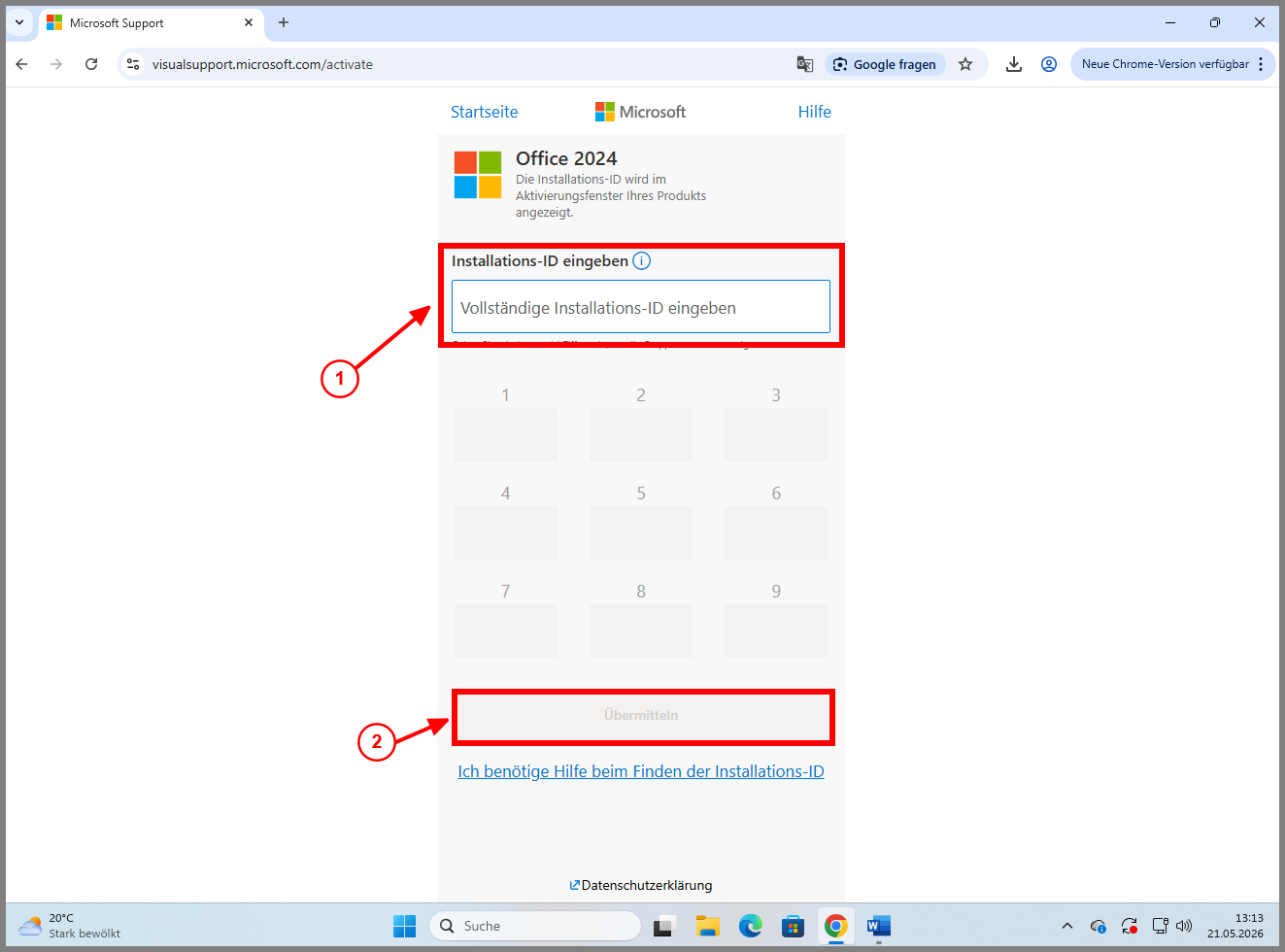1285x952 pixels.
Task: Click the volume tray icon
Action: (x=1184, y=926)
